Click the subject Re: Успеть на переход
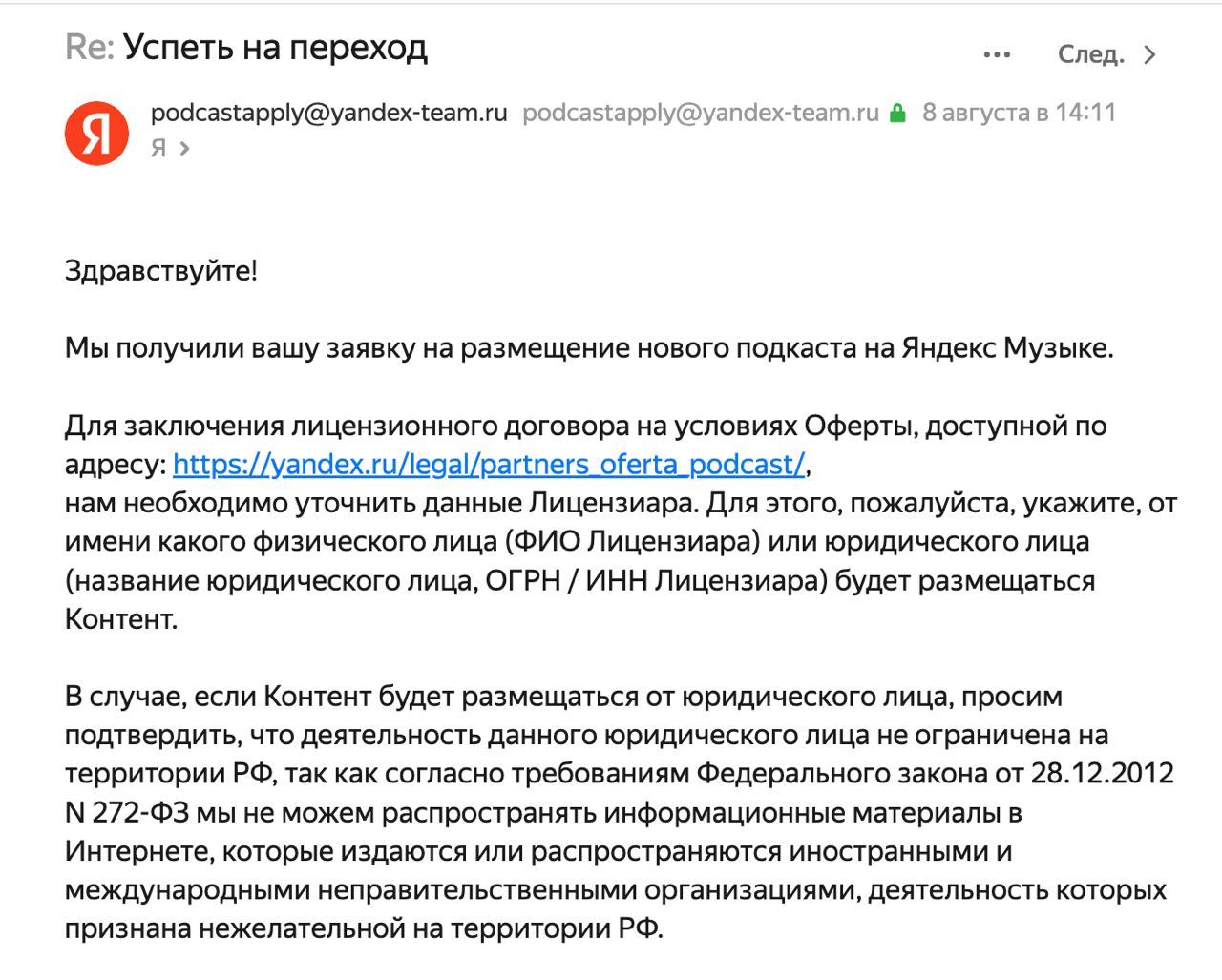The height and width of the screenshot is (980, 1222). pyautogui.click(x=246, y=47)
